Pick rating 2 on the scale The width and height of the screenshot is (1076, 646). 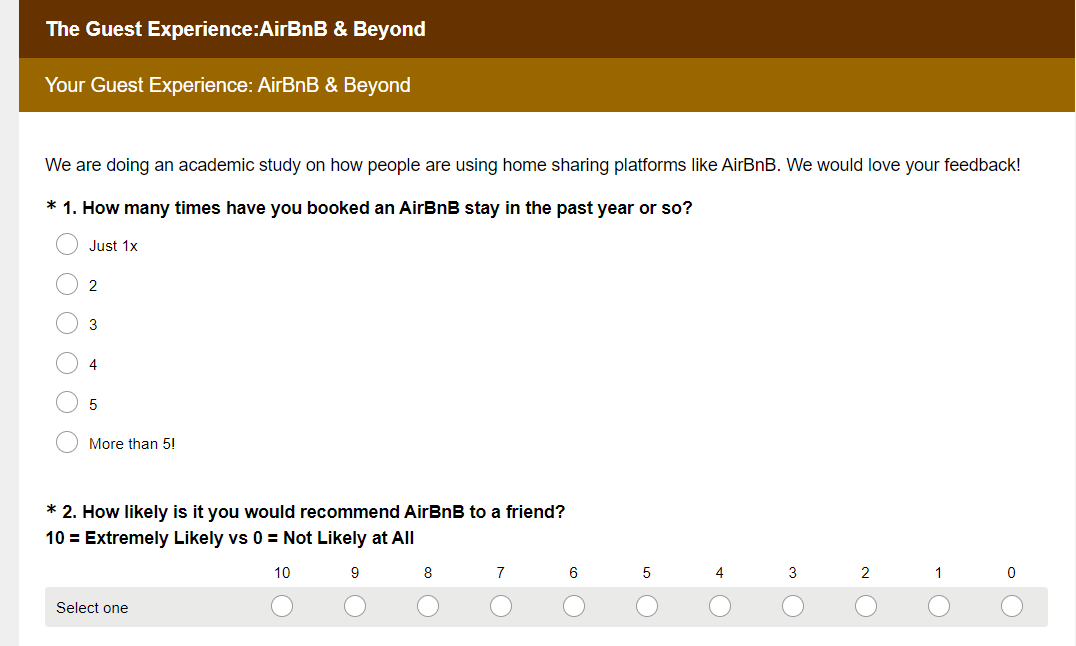pos(866,607)
